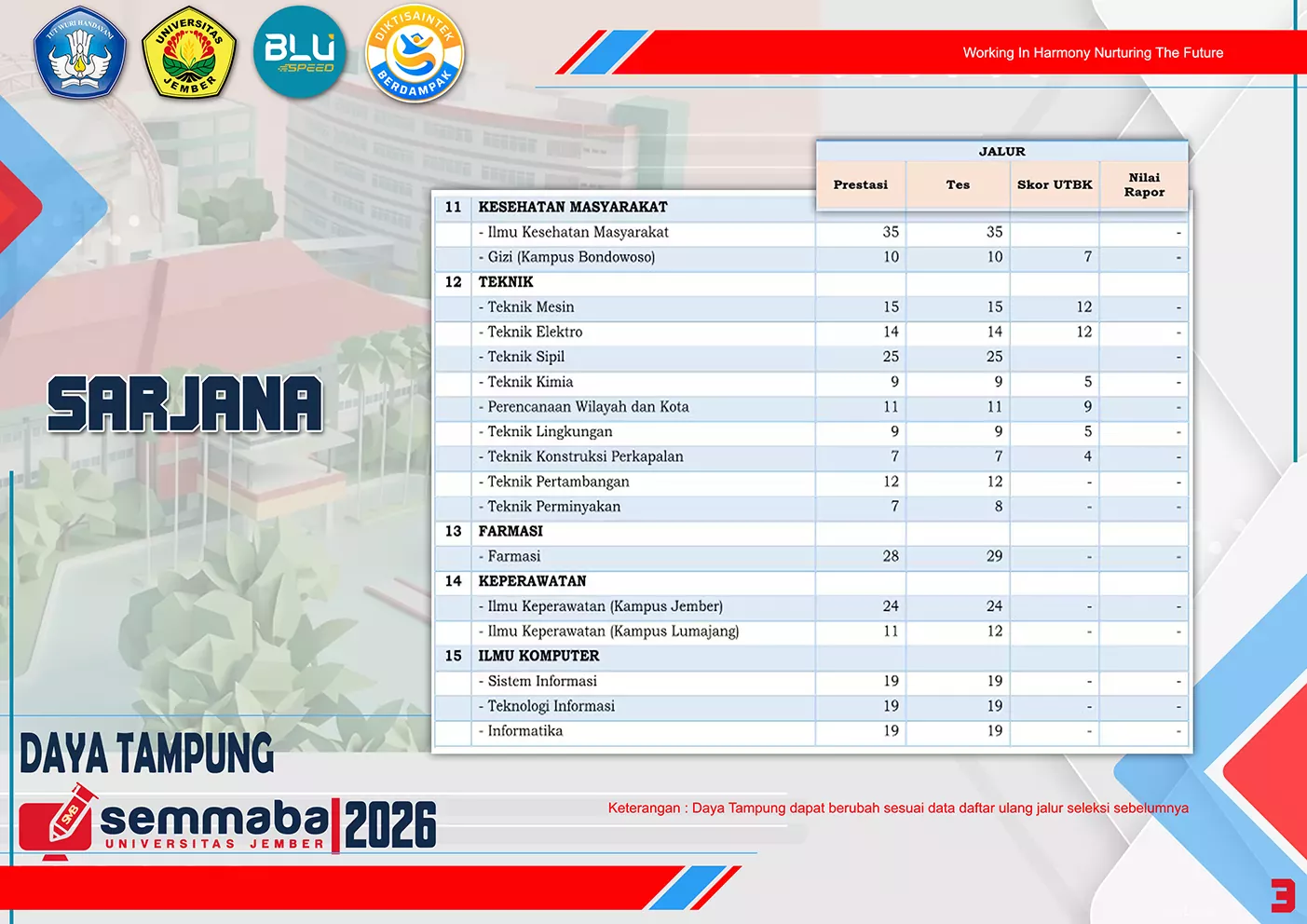
Task: Click the Tut Wuri Handayani ministry logo
Action: tap(79, 53)
